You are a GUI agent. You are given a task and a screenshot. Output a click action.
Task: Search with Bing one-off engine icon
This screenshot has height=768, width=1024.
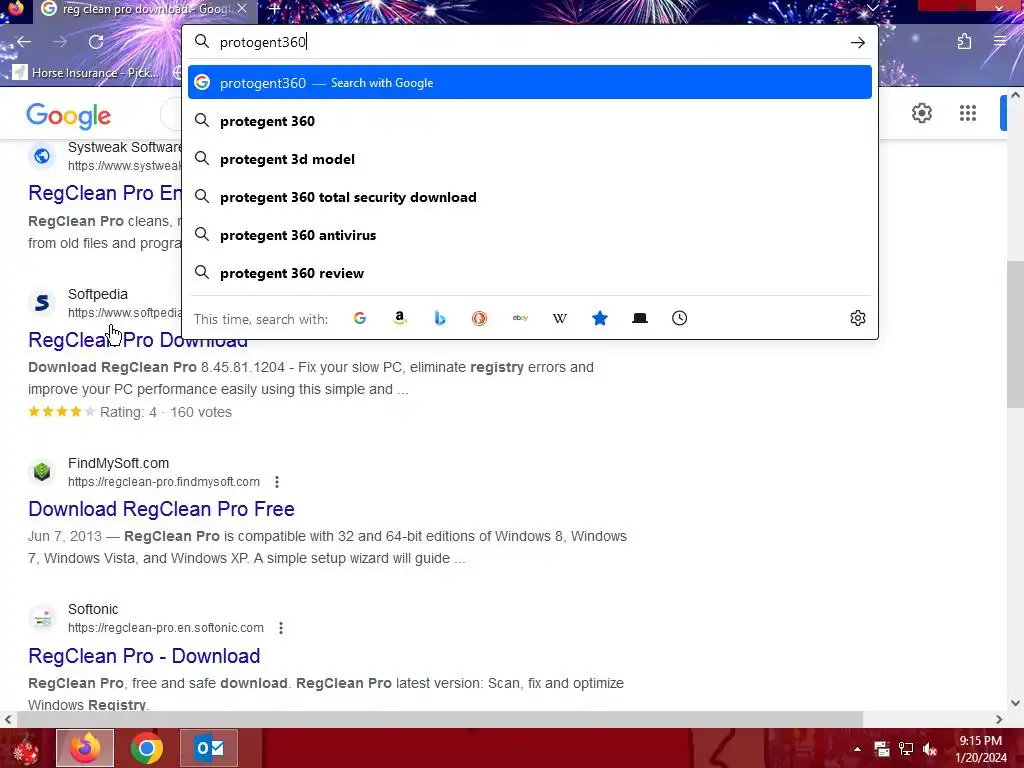[x=440, y=318]
